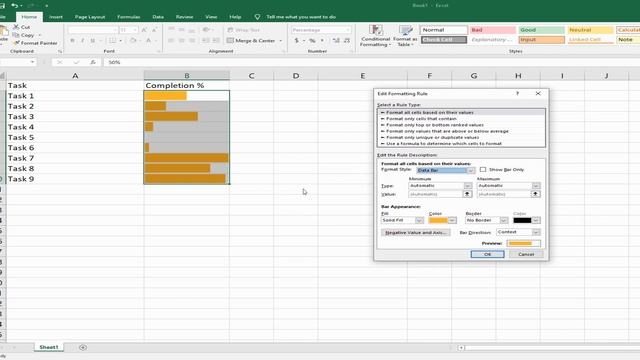The width and height of the screenshot is (640, 360).
Task: Click the Negative Value and Axis button
Action: click(x=416, y=232)
